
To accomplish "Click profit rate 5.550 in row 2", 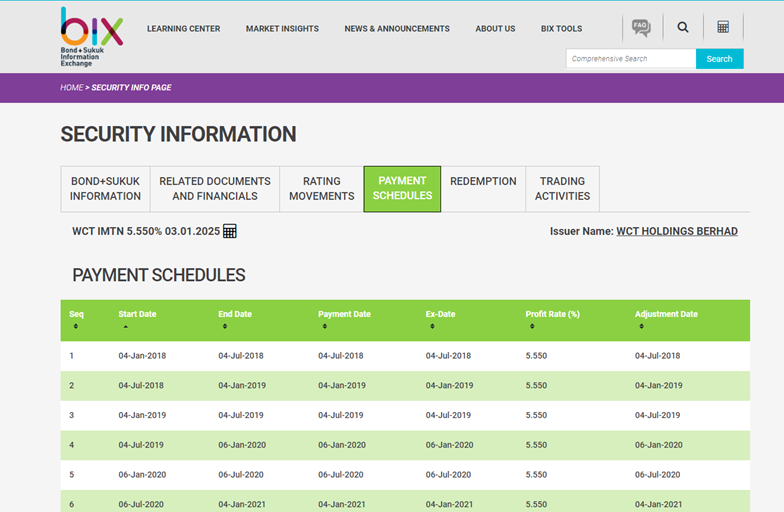I will click(536, 386).
